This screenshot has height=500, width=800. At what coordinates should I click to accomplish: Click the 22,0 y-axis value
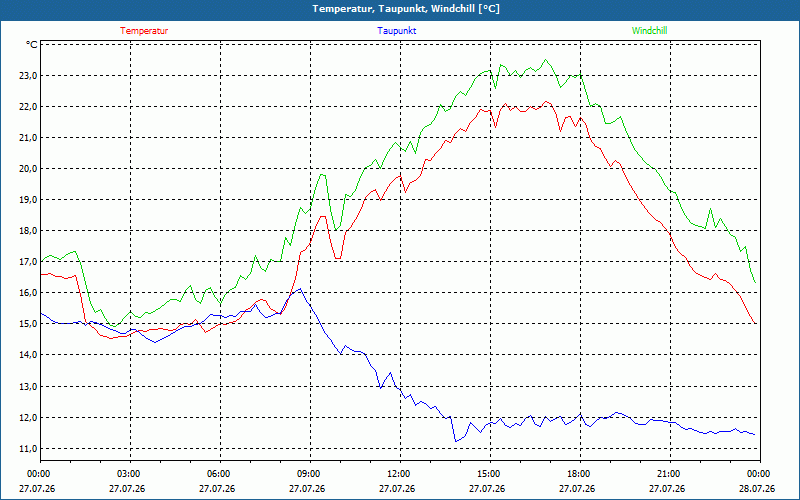pos(28,107)
